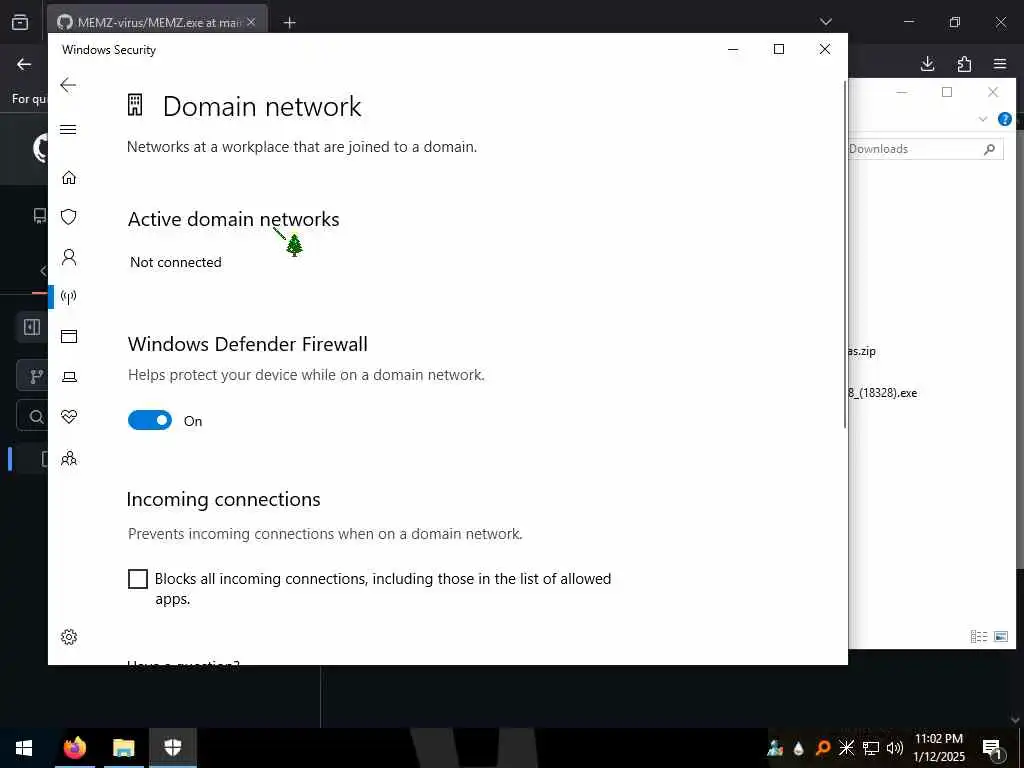1024x768 pixels.
Task: Turn off Windows Defender Firewall toggle
Action: pyautogui.click(x=150, y=420)
